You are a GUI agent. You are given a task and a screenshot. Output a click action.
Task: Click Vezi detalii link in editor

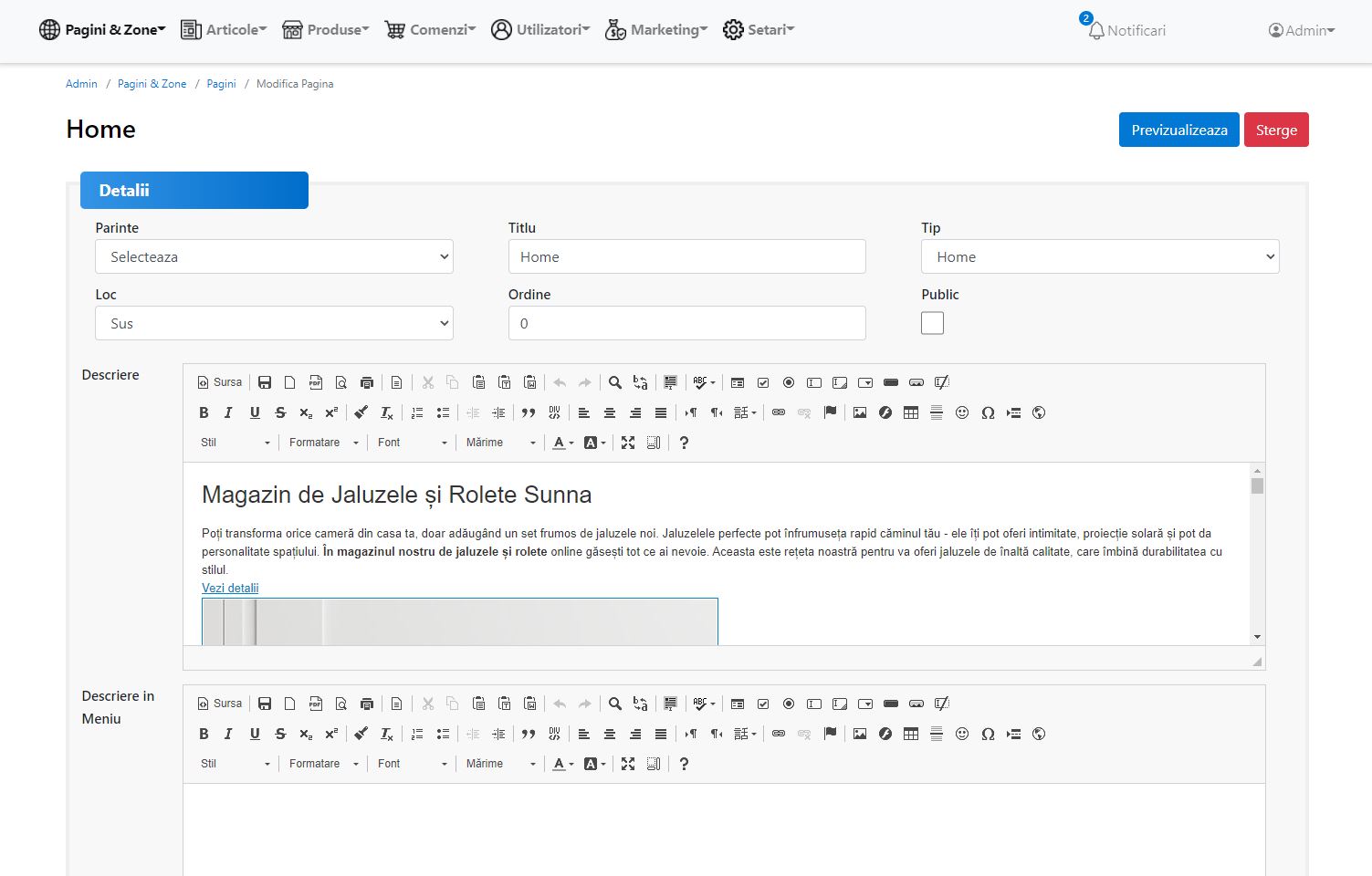point(230,588)
